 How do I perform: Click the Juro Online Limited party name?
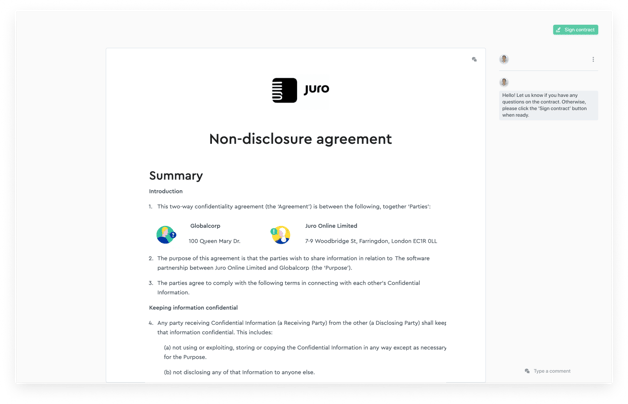tap(331, 226)
